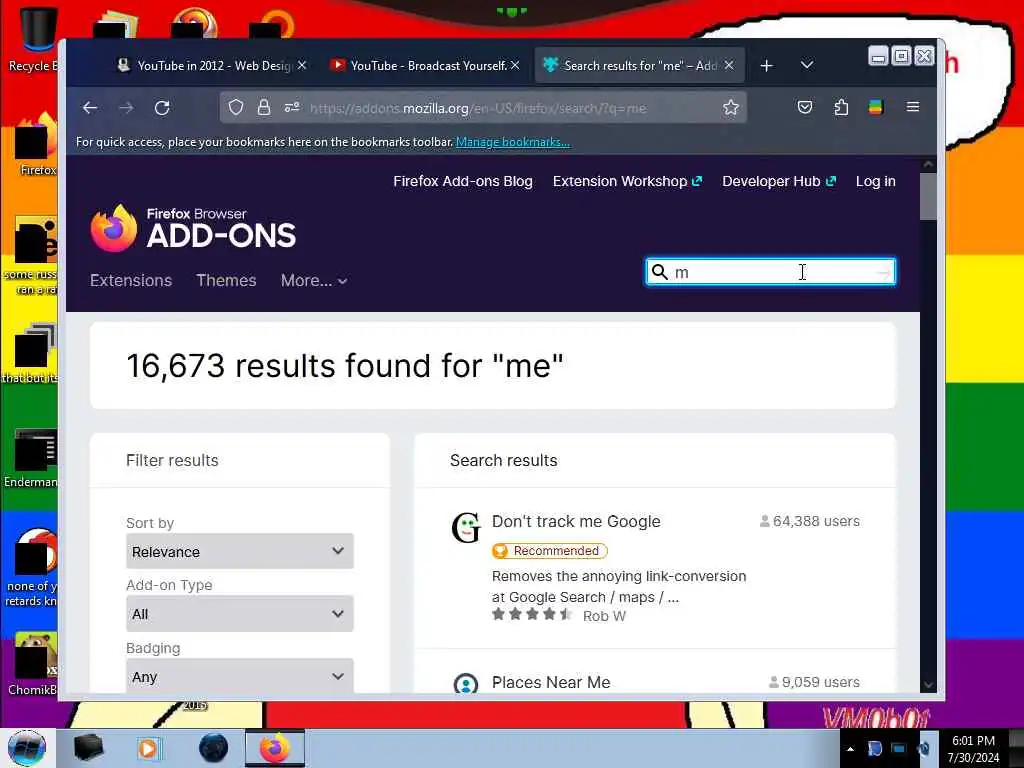Reload the current page
Screen dimensions: 1024x768
tap(162, 108)
